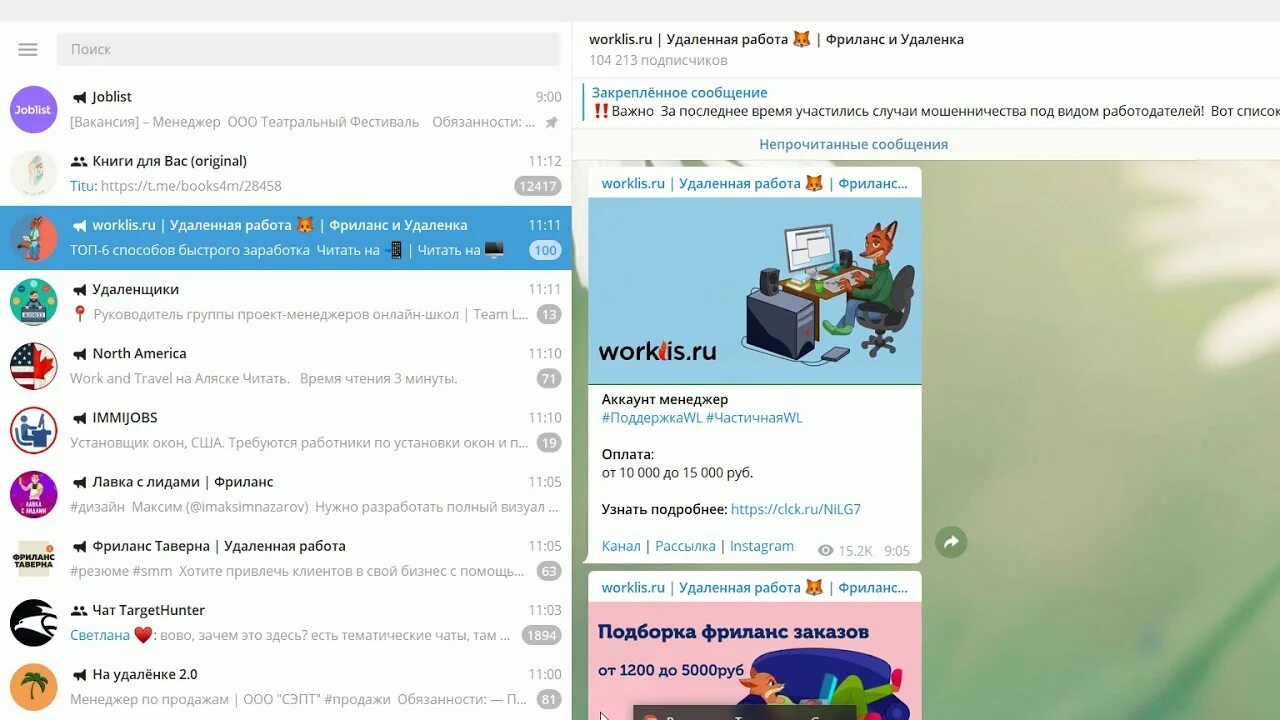Select Фриланс Таверна | Удаленная работа title
The width and height of the screenshot is (1280, 720).
[x=219, y=546]
